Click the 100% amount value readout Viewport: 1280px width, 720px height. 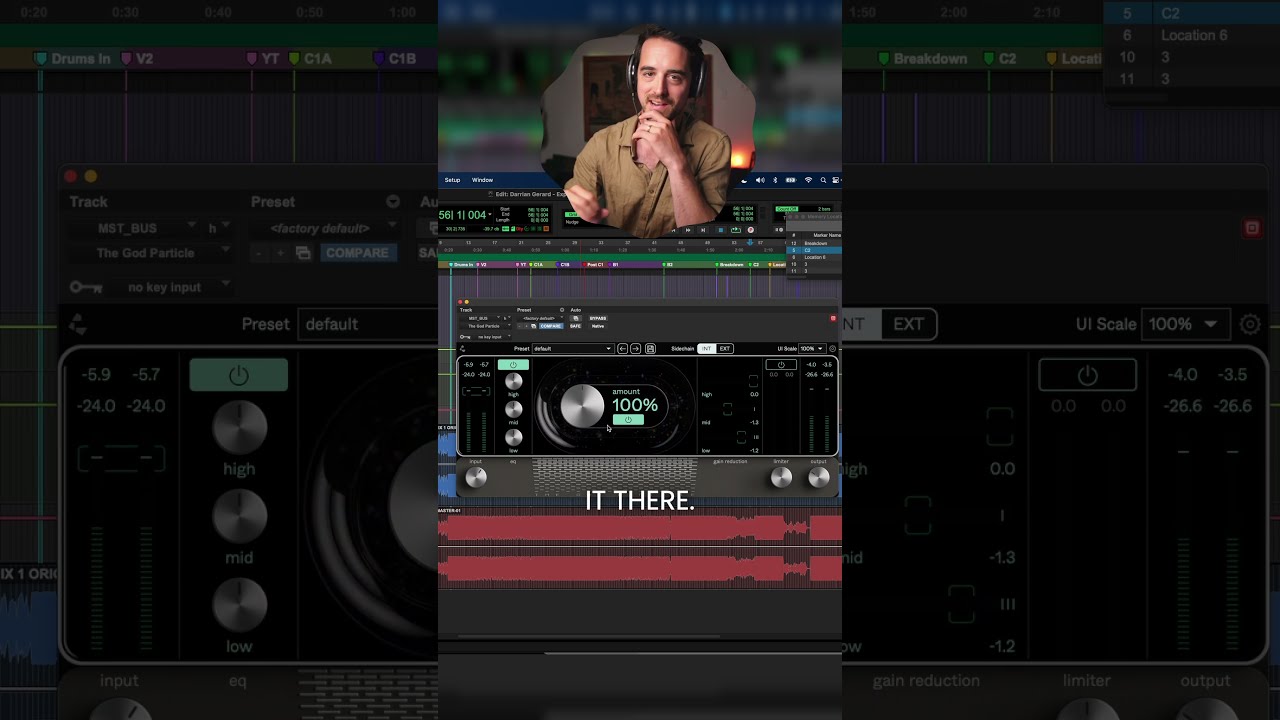[x=635, y=405]
